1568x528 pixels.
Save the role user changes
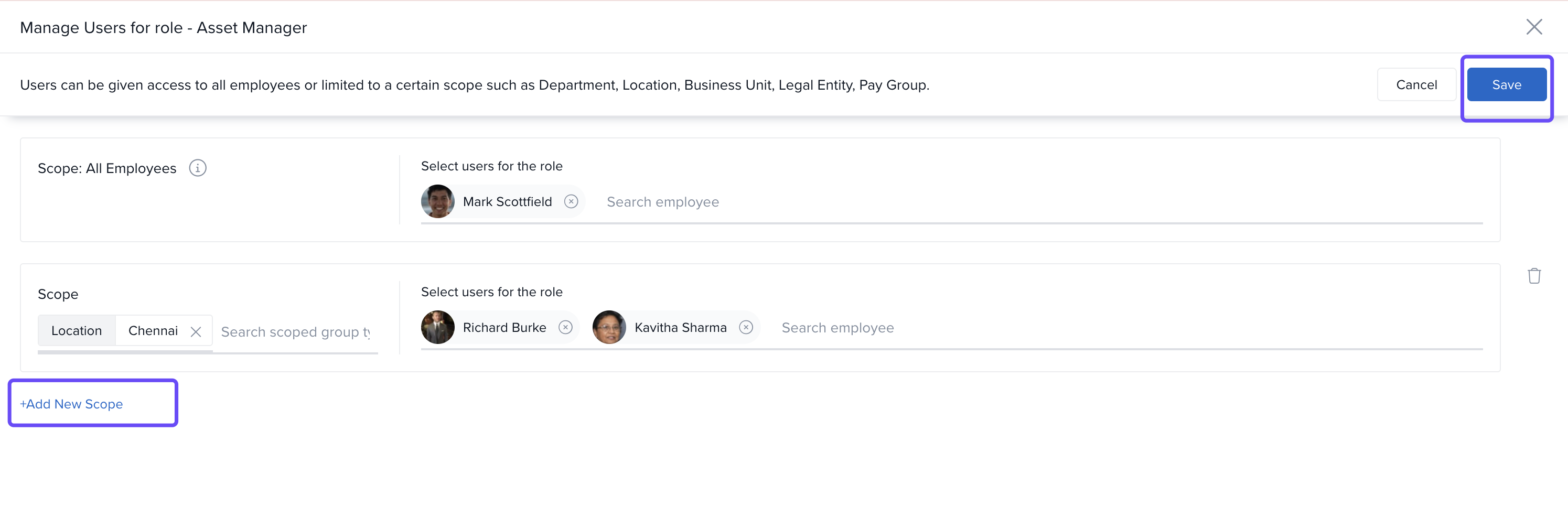tap(1506, 85)
